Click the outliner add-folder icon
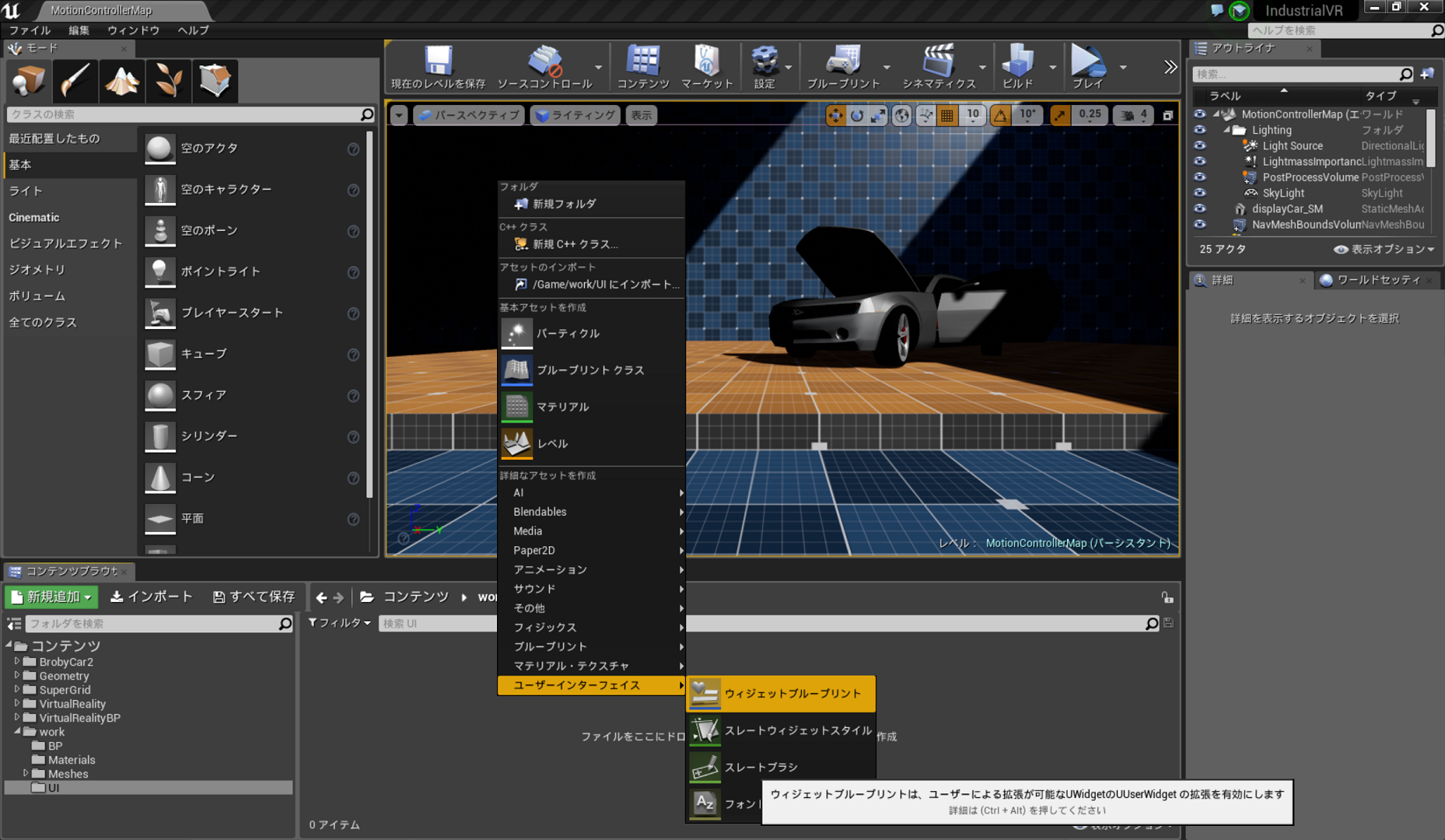Viewport: 1445px width, 840px height. point(1427,74)
